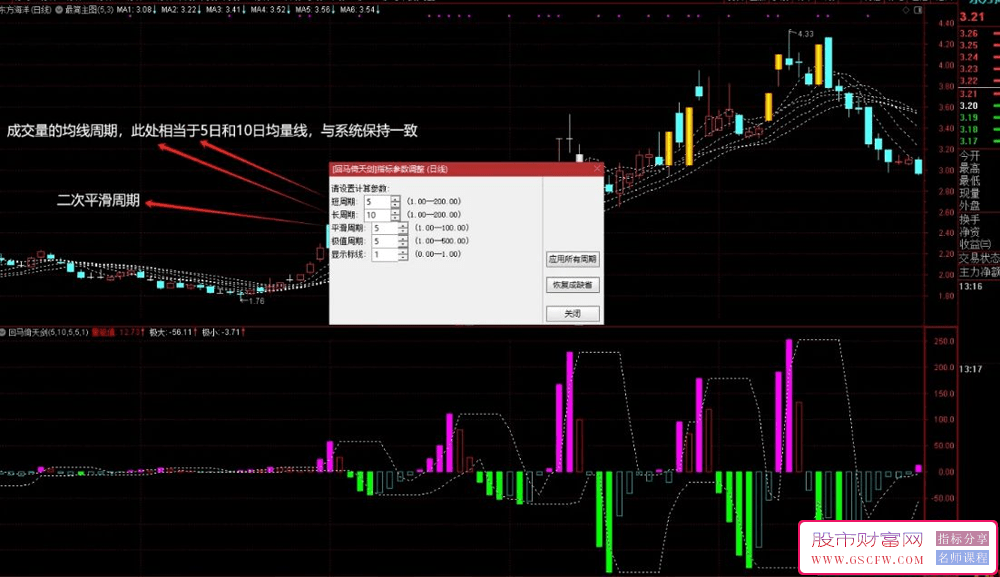The height and width of the screenshot is (577, 1000).
Task: Click the 应用所有周期 button
Action: pyautogui.click(x=573, y=259)
